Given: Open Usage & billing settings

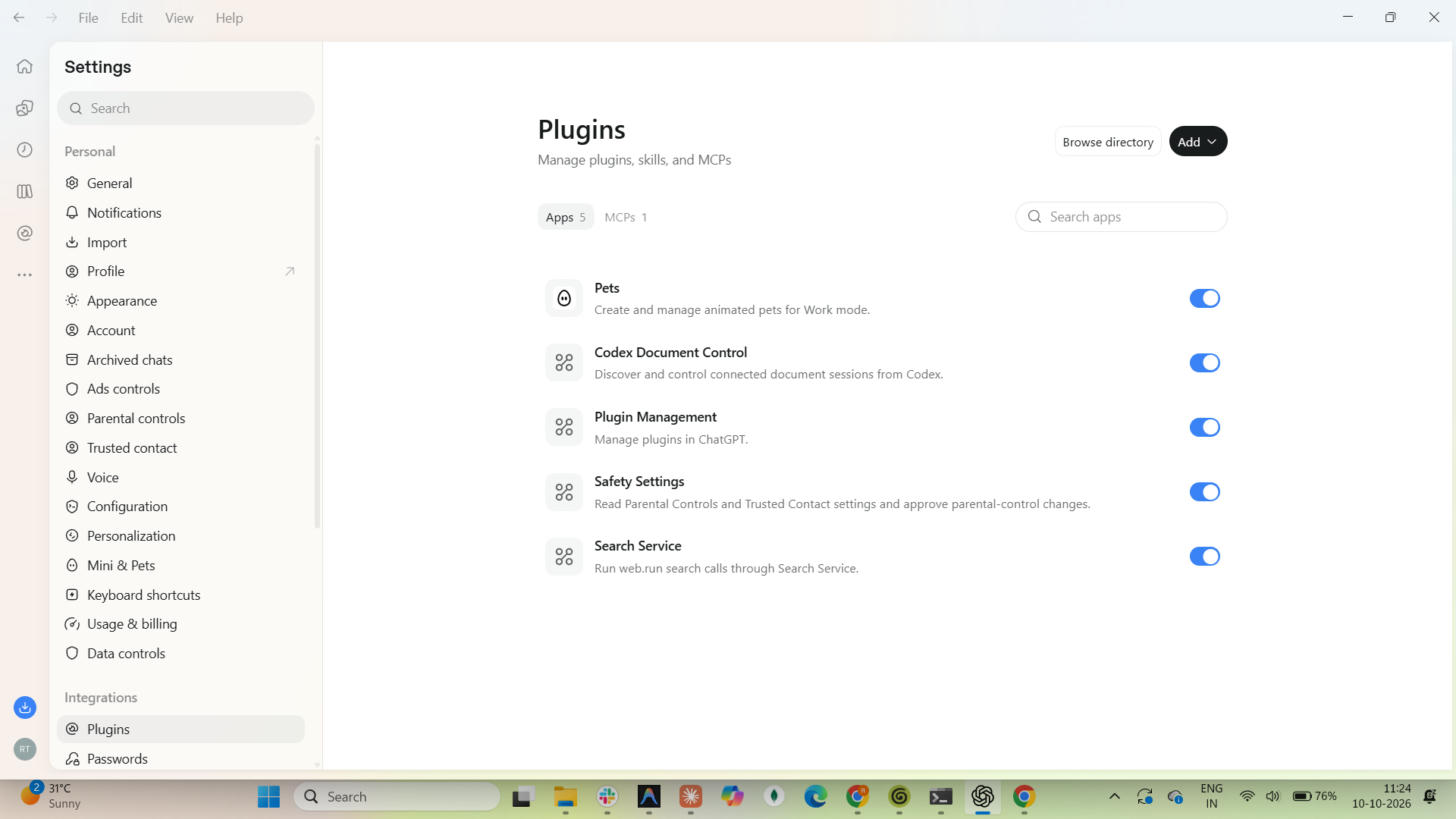Looking at the screenshot, I should [x=180, y=624].
